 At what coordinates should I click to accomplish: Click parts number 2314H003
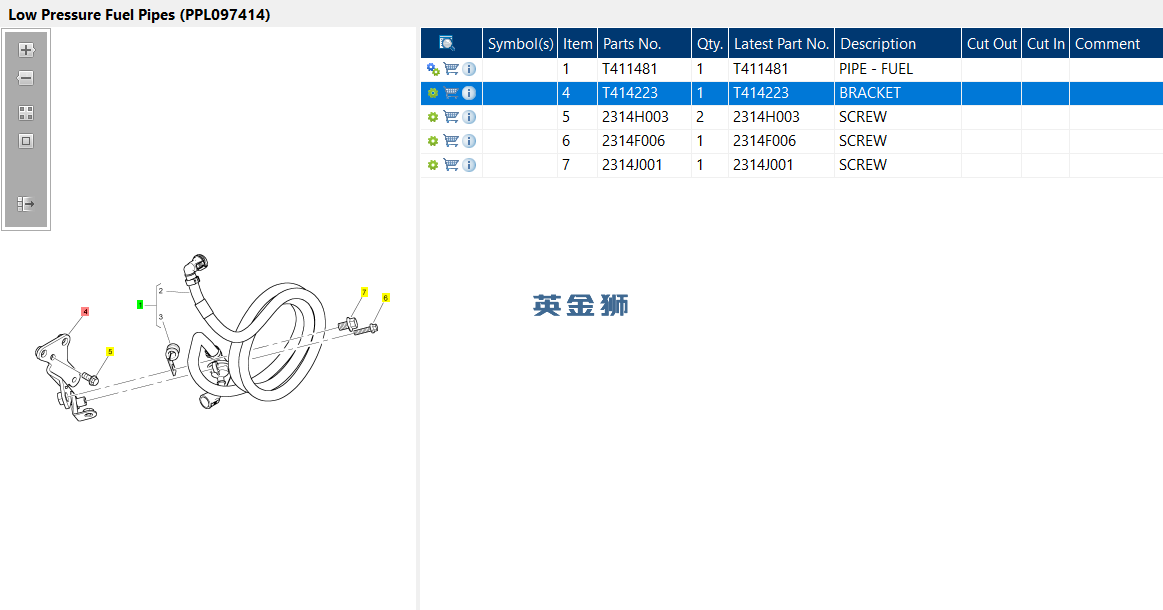click(x=635, y=117)
